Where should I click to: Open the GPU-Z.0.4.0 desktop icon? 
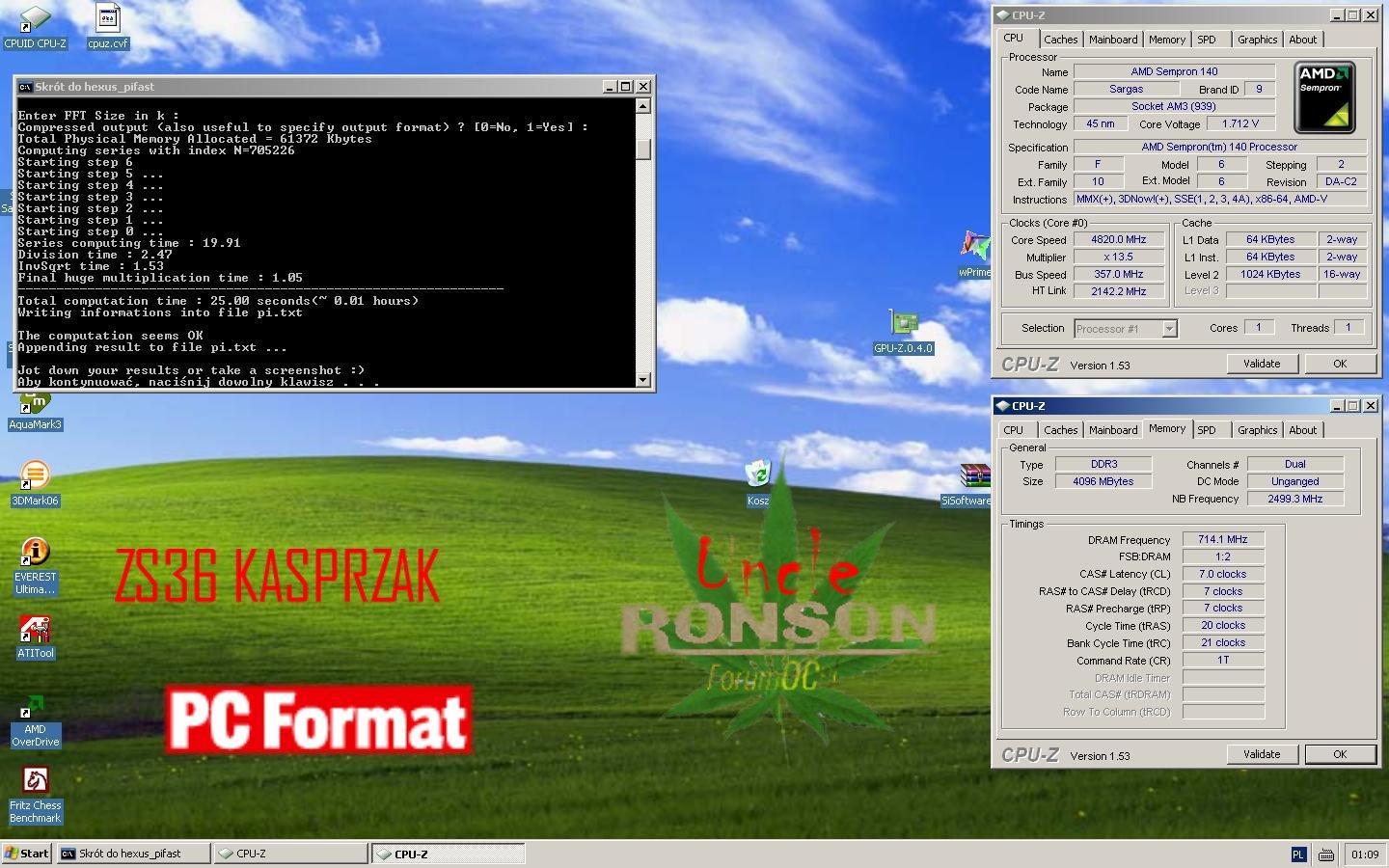tap(903, 332)
